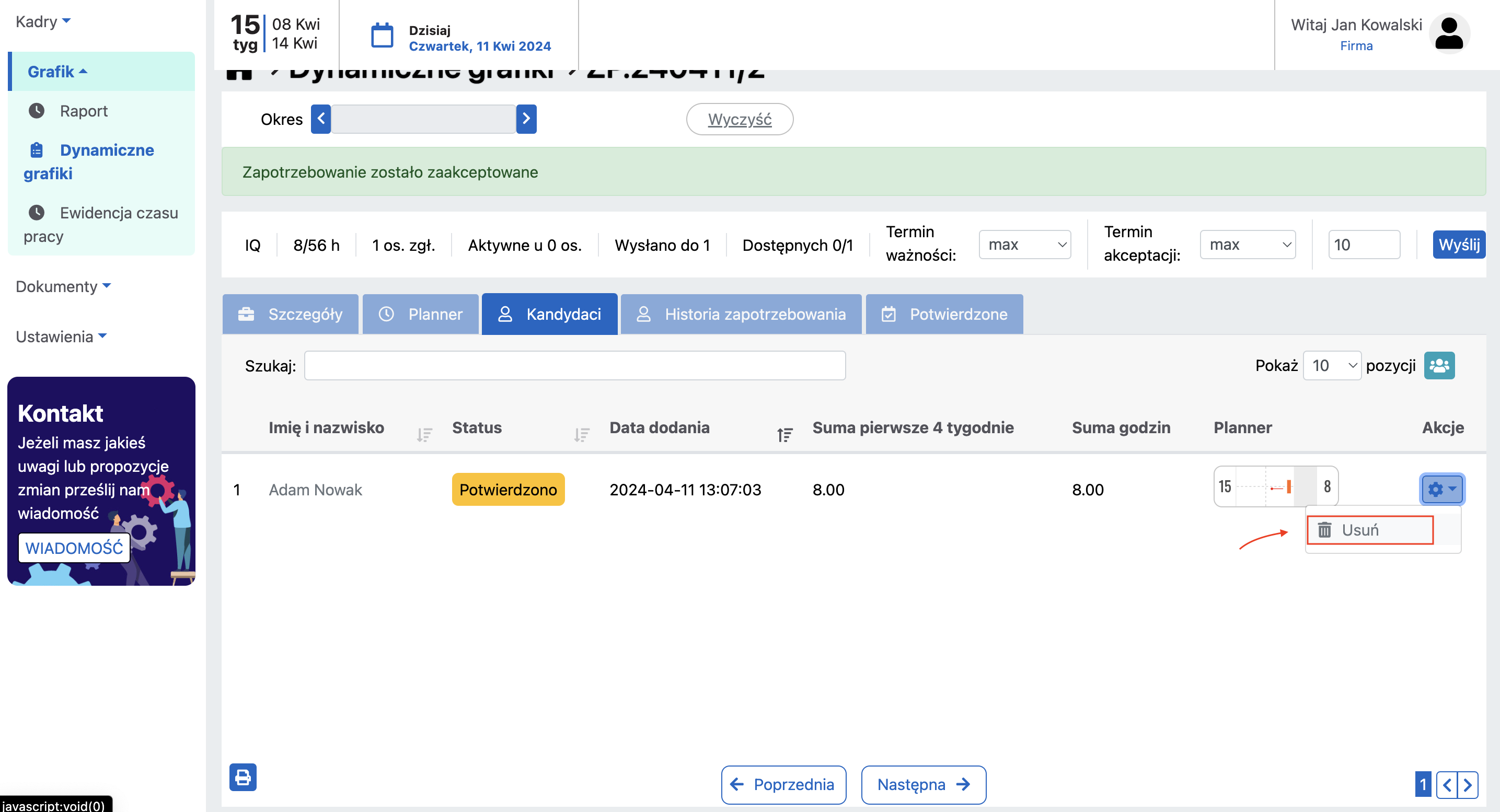
Task: Switch to Historia zapotrzebowania tab
Action: click(x=741, y=315)
